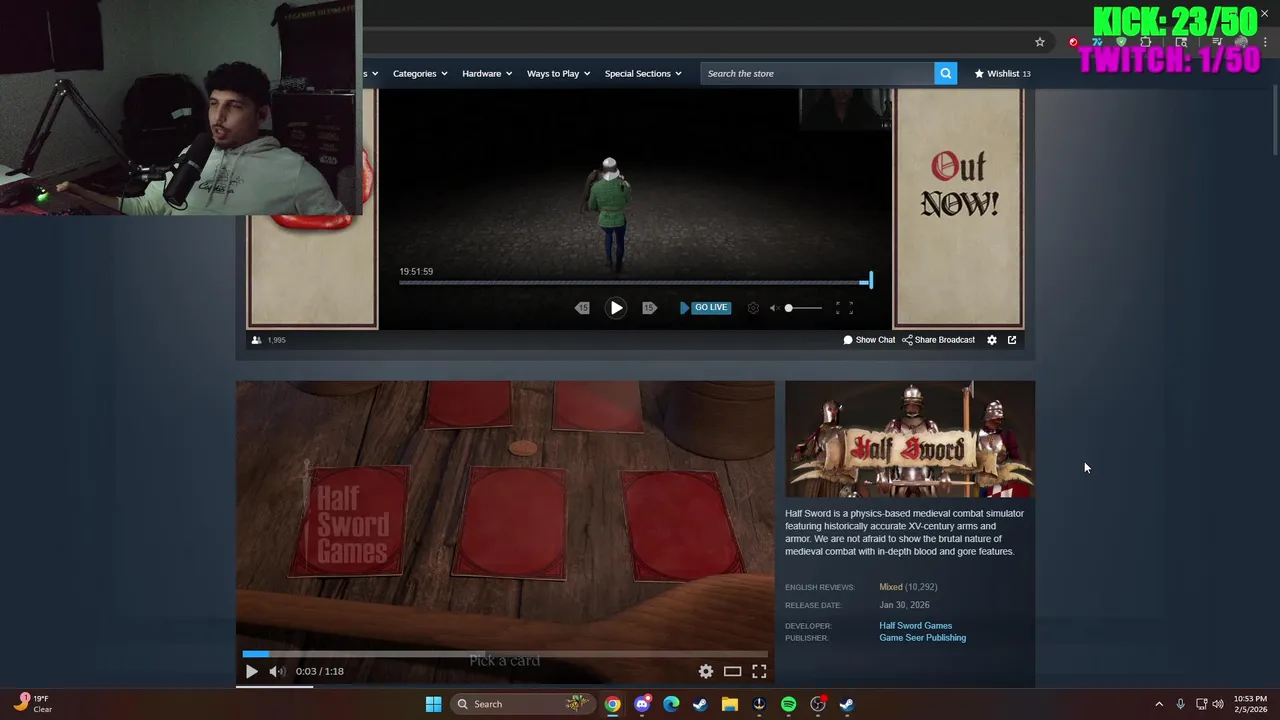Mute the trailer video speaker
1280x720 pixels.
pyautogui.click(x=277, y=672)
